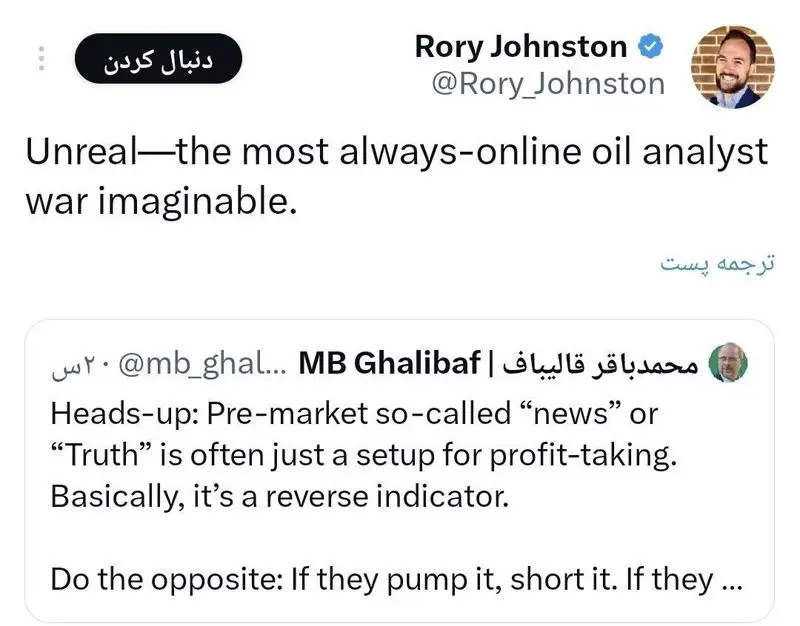The width and height of the screenshot is (800, 626).
Task: Click the blue verified badge beside Rory Johnston
Action: (x=649, y=45)
